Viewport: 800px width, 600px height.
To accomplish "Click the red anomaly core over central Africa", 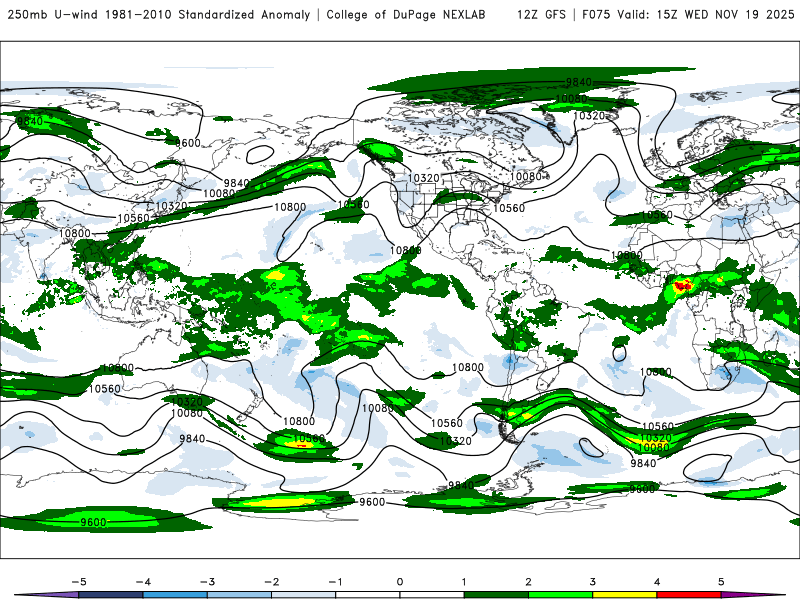I will click(x=682, y=286).
